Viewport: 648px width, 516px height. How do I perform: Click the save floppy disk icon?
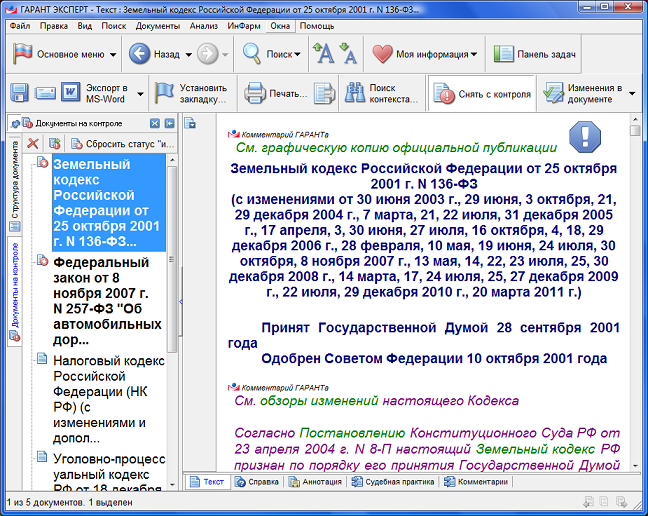[19, 94]
